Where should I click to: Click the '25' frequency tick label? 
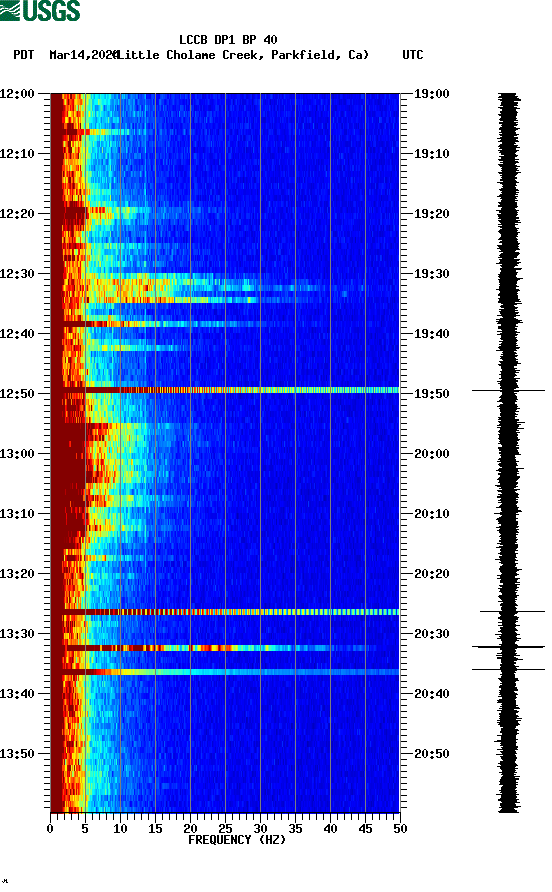click(x=225, y=829)
